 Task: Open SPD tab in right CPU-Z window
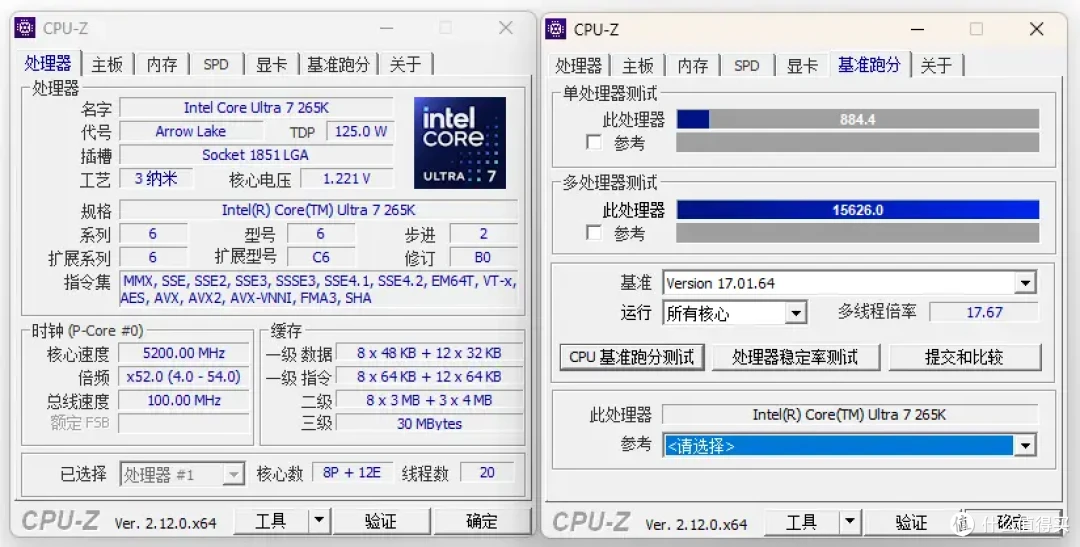click(x=747, y=65)
